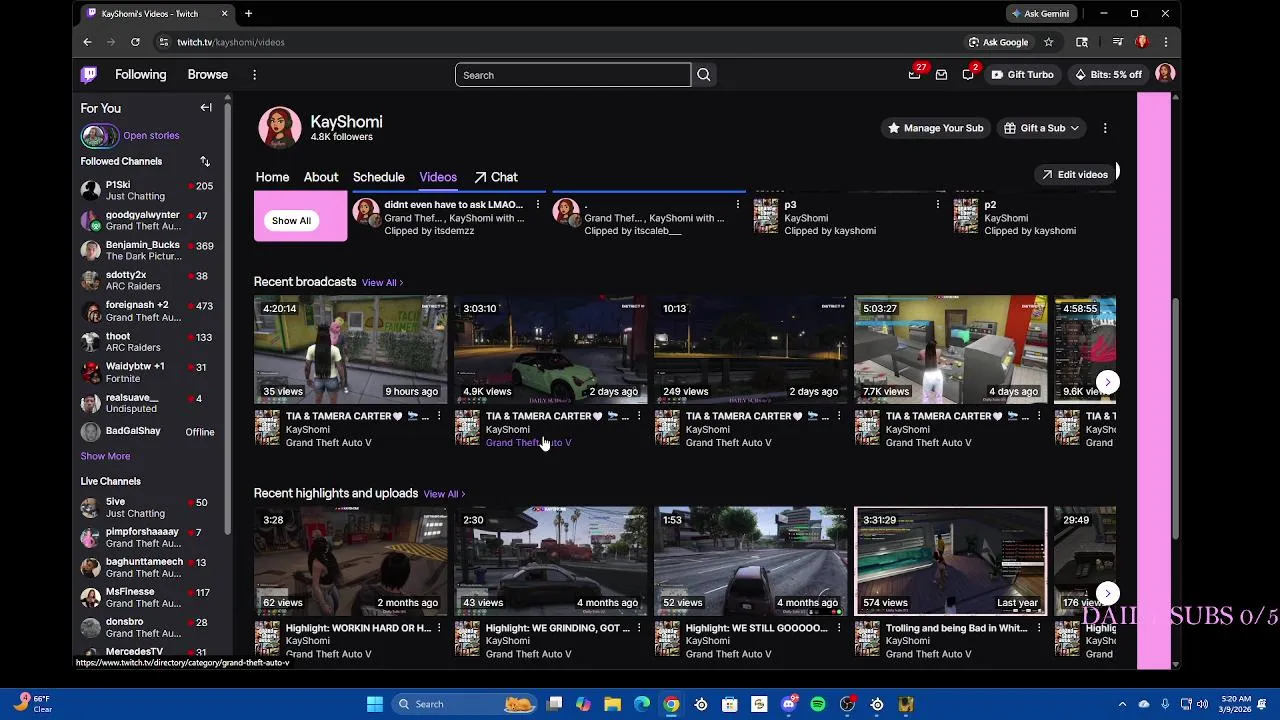Open the whispers inbox envelope icon
Image resolution: width=1280 pixels, height=720 pixels.
tap(941, 75)
